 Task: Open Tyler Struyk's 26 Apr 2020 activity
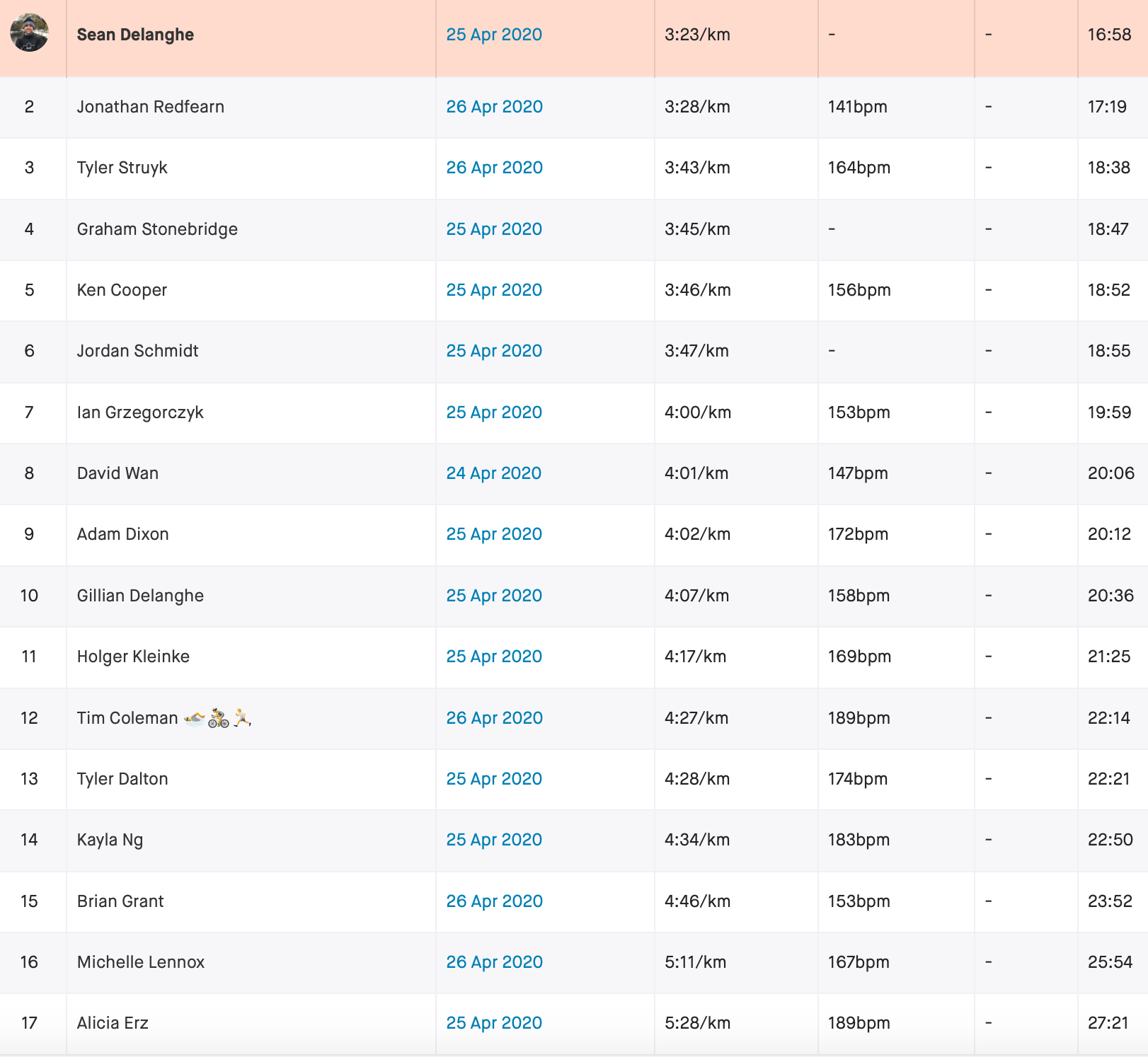[494, 168]
